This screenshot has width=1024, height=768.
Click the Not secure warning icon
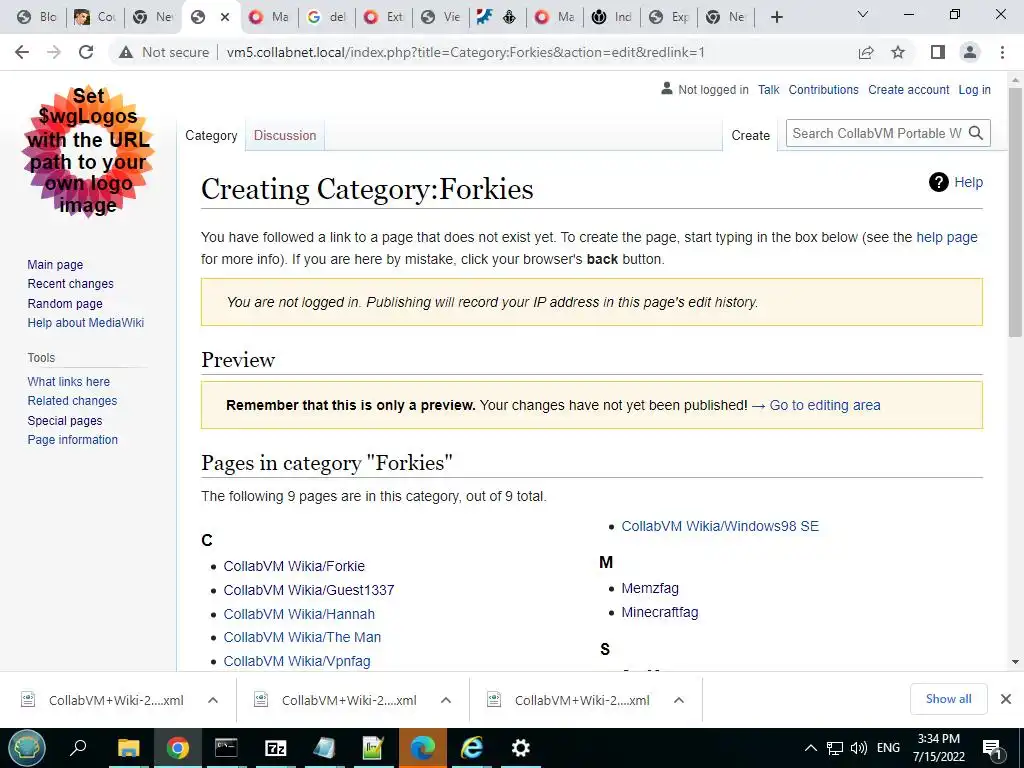[x=126, y=52]
